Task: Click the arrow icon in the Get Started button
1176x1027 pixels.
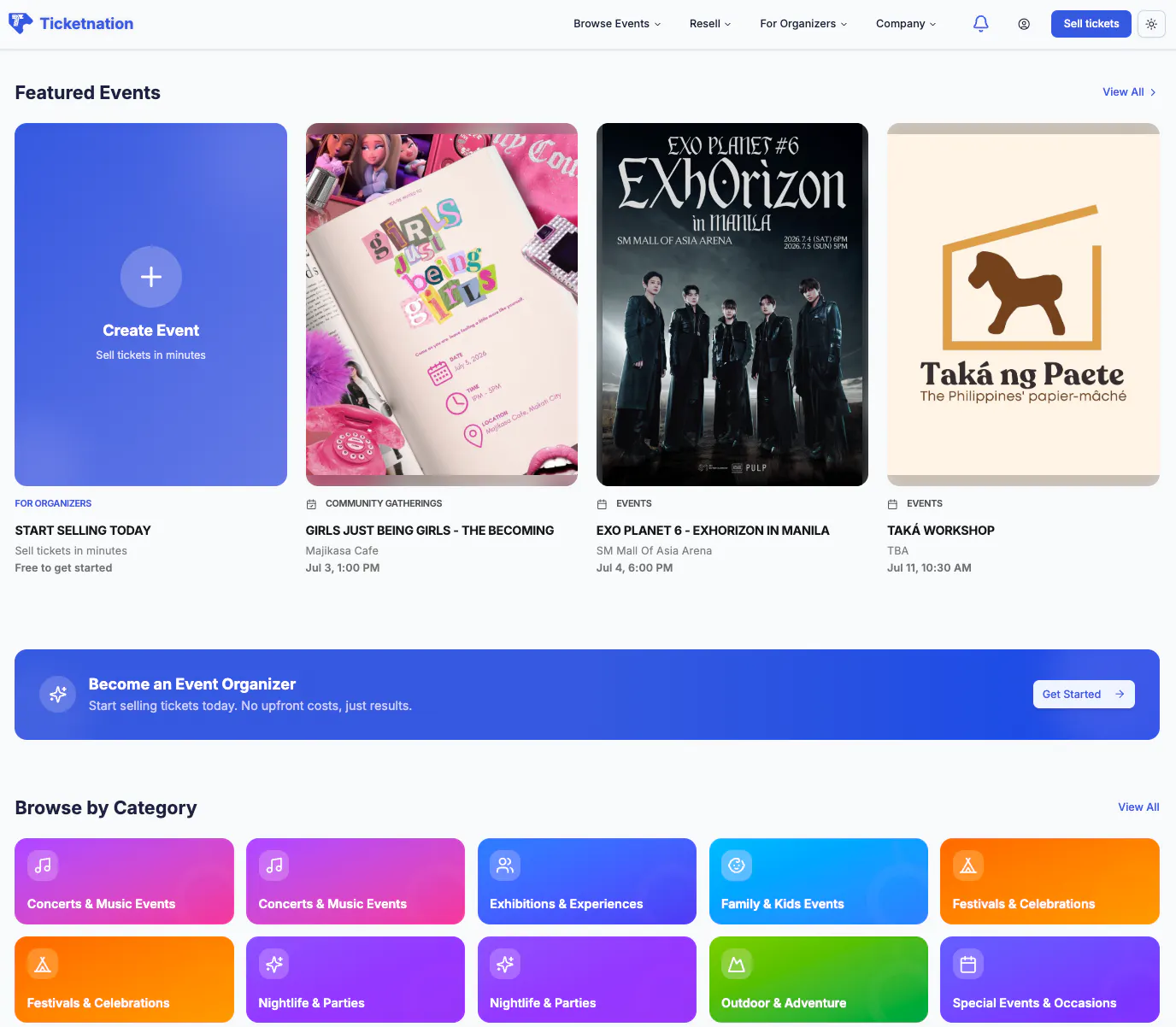Action: (x=1120, y=695)
